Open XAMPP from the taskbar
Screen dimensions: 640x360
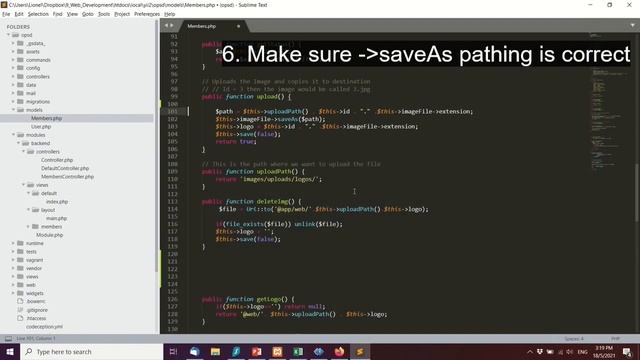click(277, 351)
